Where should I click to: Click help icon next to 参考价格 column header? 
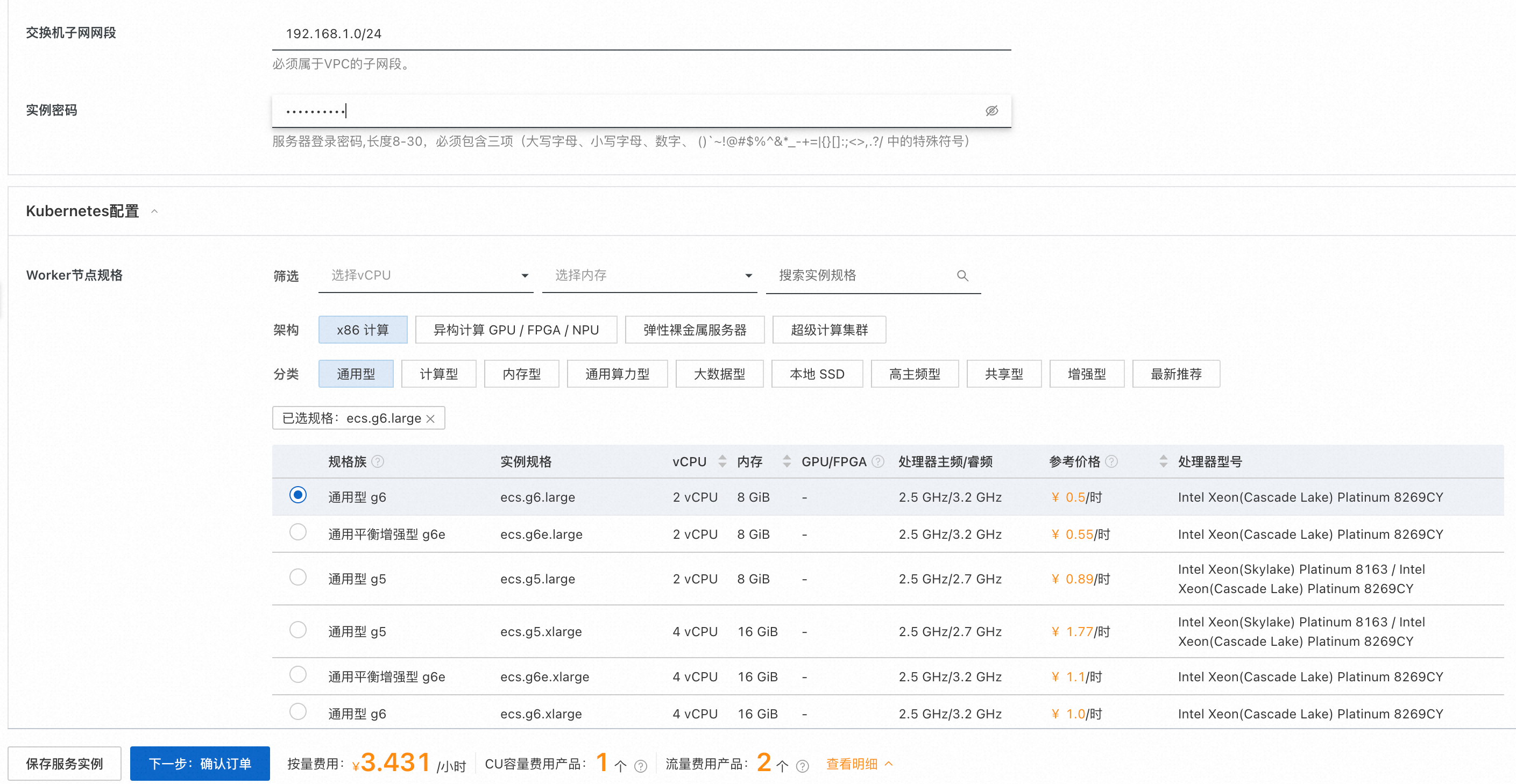coord(1111,462)
